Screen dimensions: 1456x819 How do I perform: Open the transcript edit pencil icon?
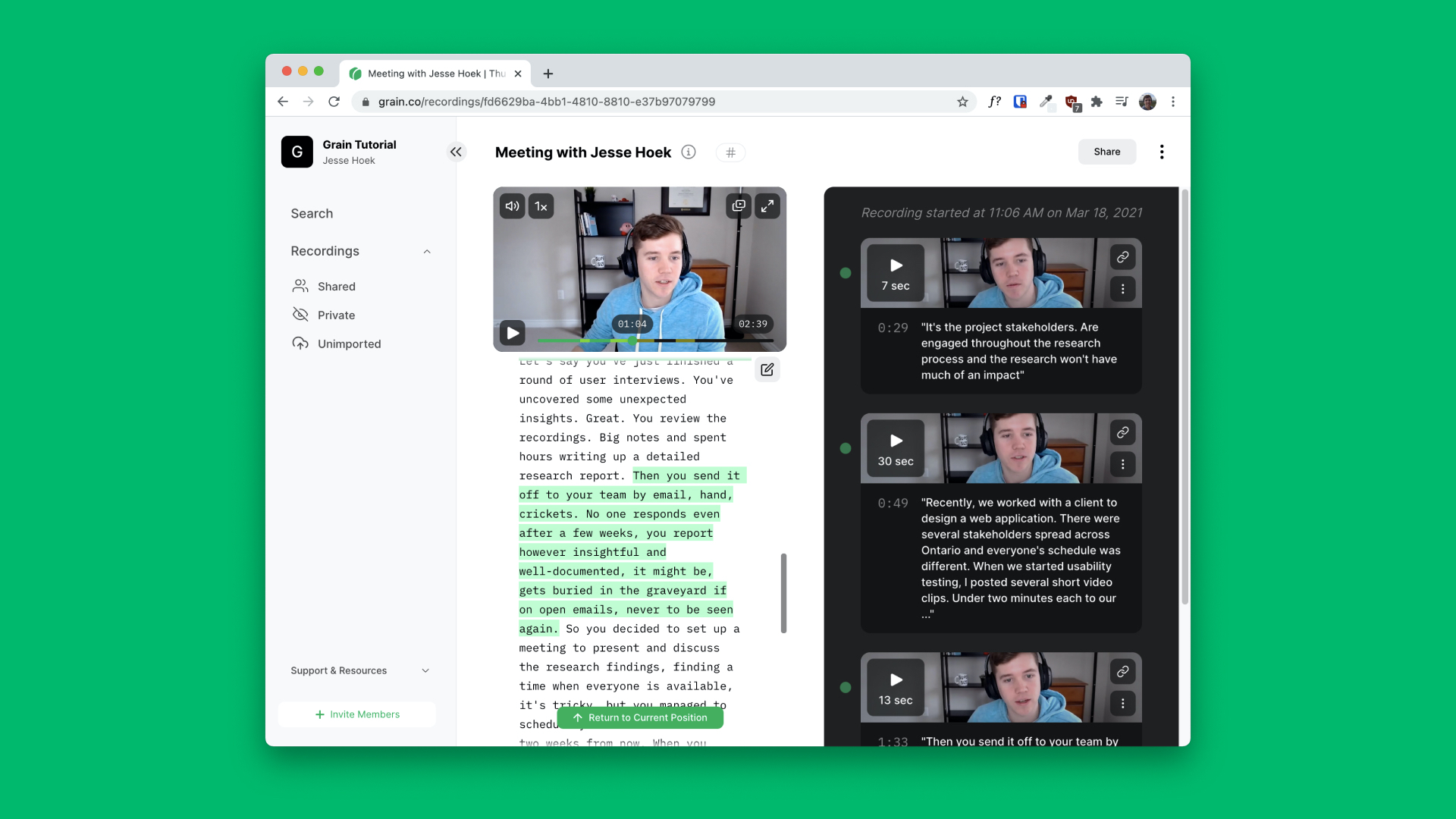pos(767,369)
